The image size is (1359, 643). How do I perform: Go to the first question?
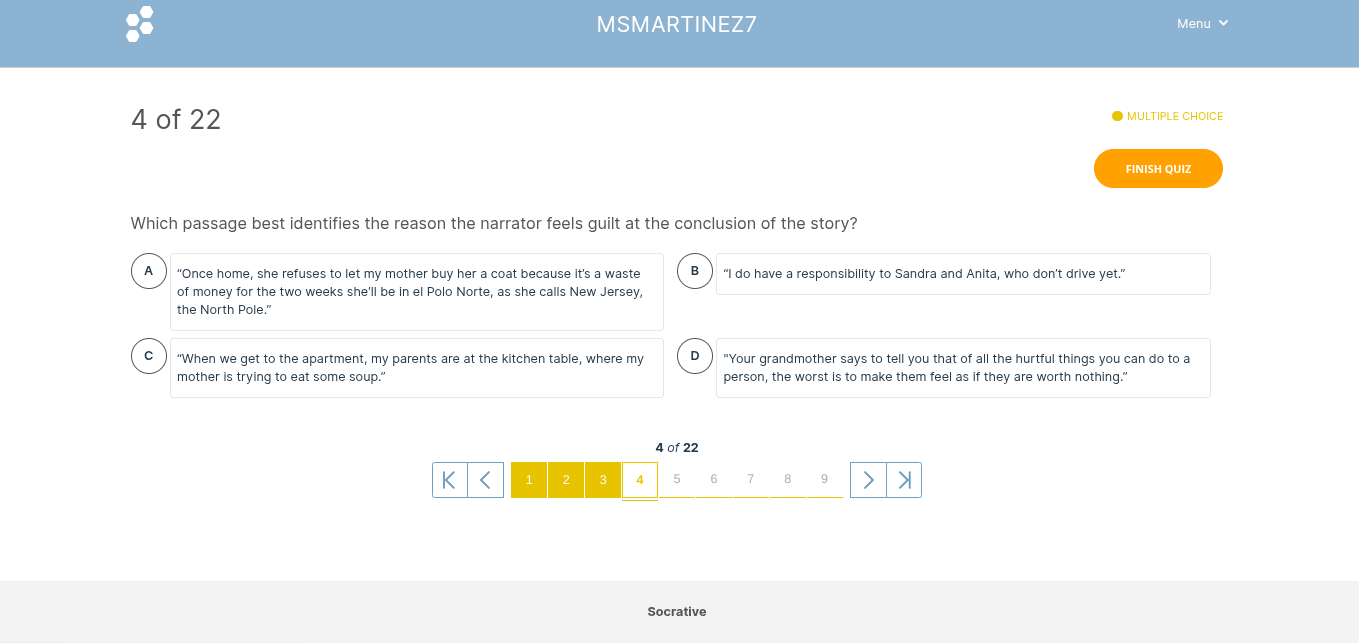450,480
